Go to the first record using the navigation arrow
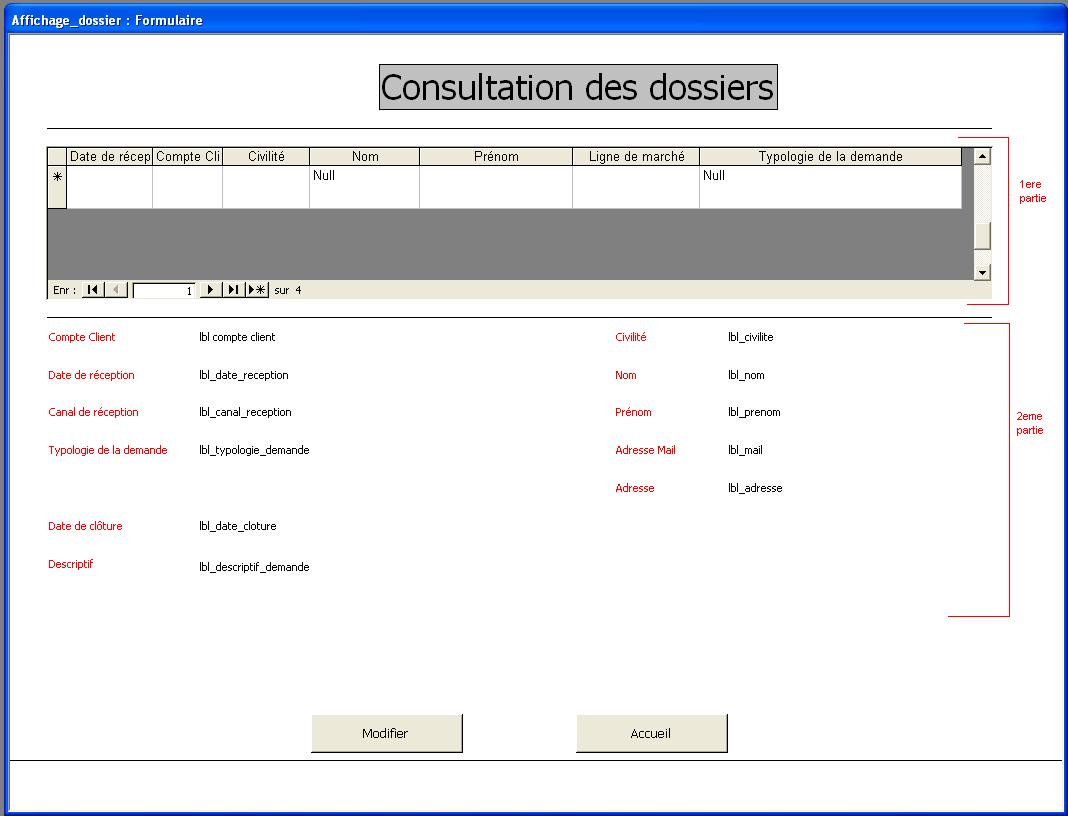Image resolution: width=1068 pixels, height=816 pixels. click(x=93, y=289)
